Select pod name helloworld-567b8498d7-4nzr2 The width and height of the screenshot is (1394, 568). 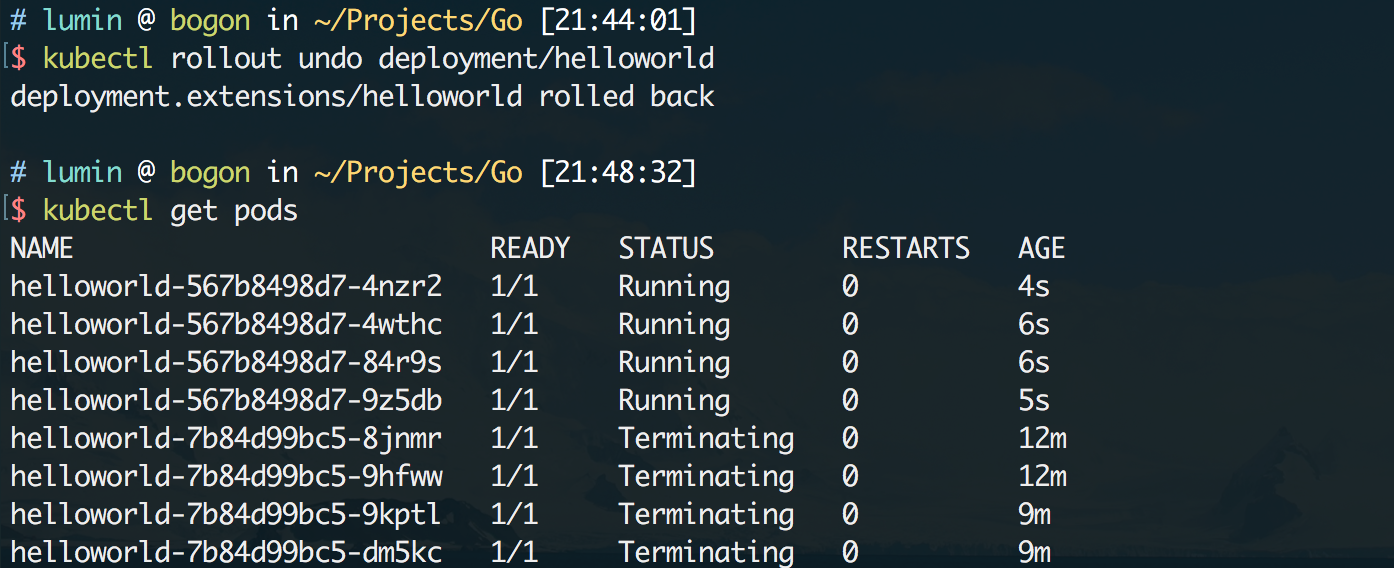pyautogui.click(x=226, y=286)
